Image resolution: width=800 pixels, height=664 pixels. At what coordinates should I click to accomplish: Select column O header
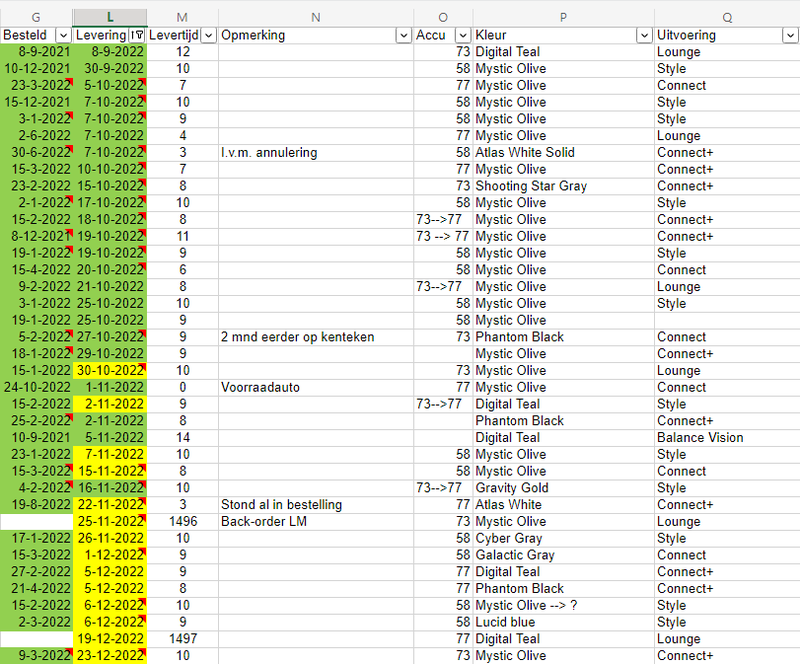click(x=443, y=17)
